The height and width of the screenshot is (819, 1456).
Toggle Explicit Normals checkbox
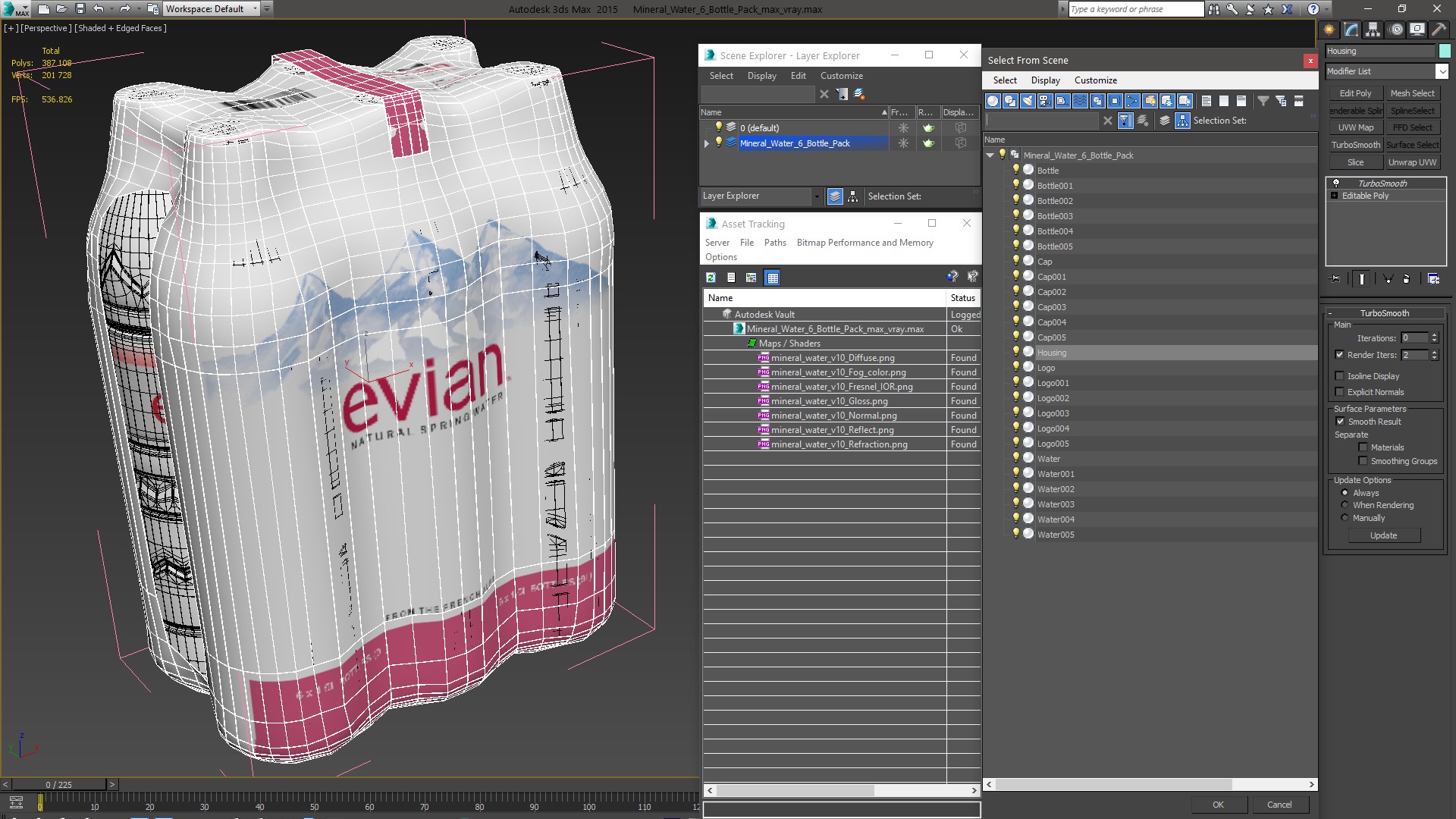click(1339, 392)
